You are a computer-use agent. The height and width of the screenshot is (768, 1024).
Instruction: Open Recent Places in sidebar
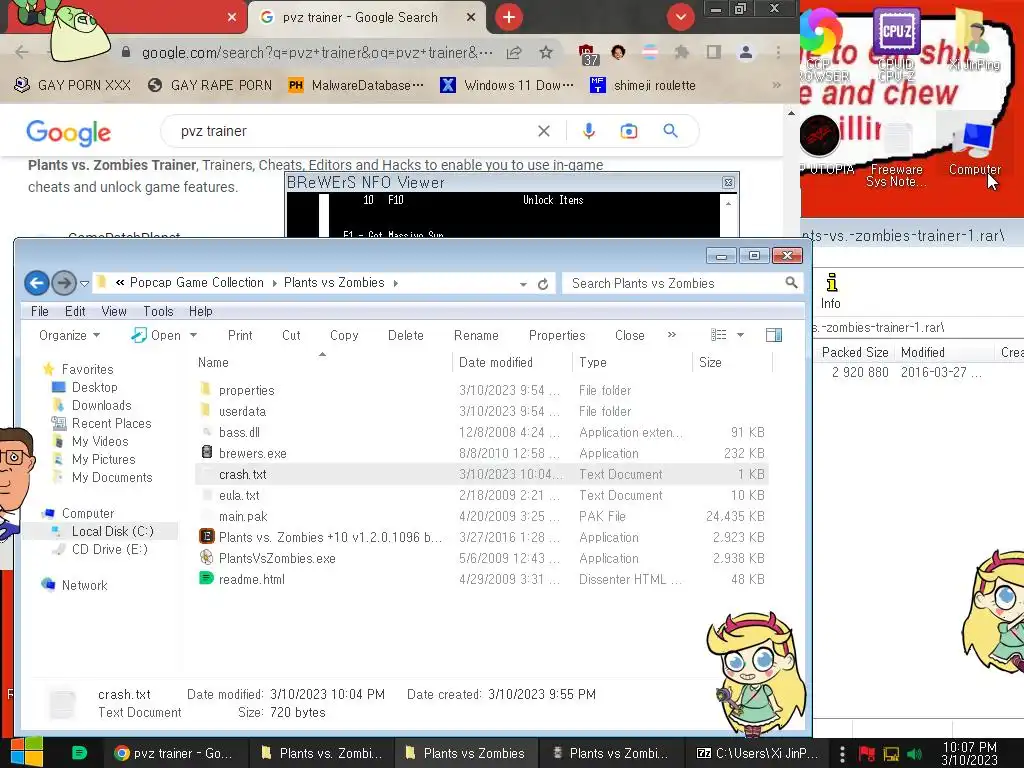(111, 423)
